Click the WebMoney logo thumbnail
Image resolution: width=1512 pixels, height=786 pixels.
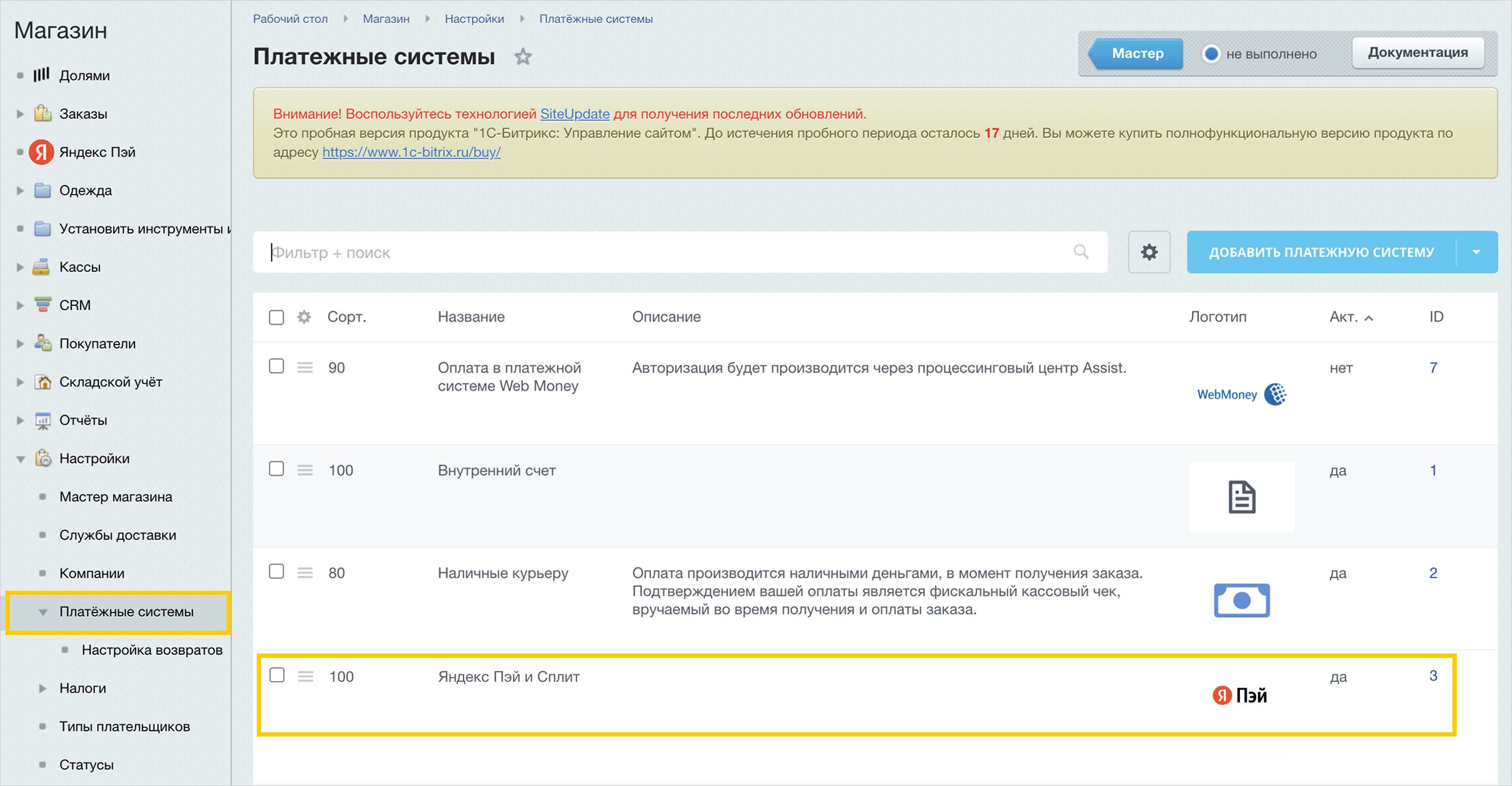click(1241, 394)
